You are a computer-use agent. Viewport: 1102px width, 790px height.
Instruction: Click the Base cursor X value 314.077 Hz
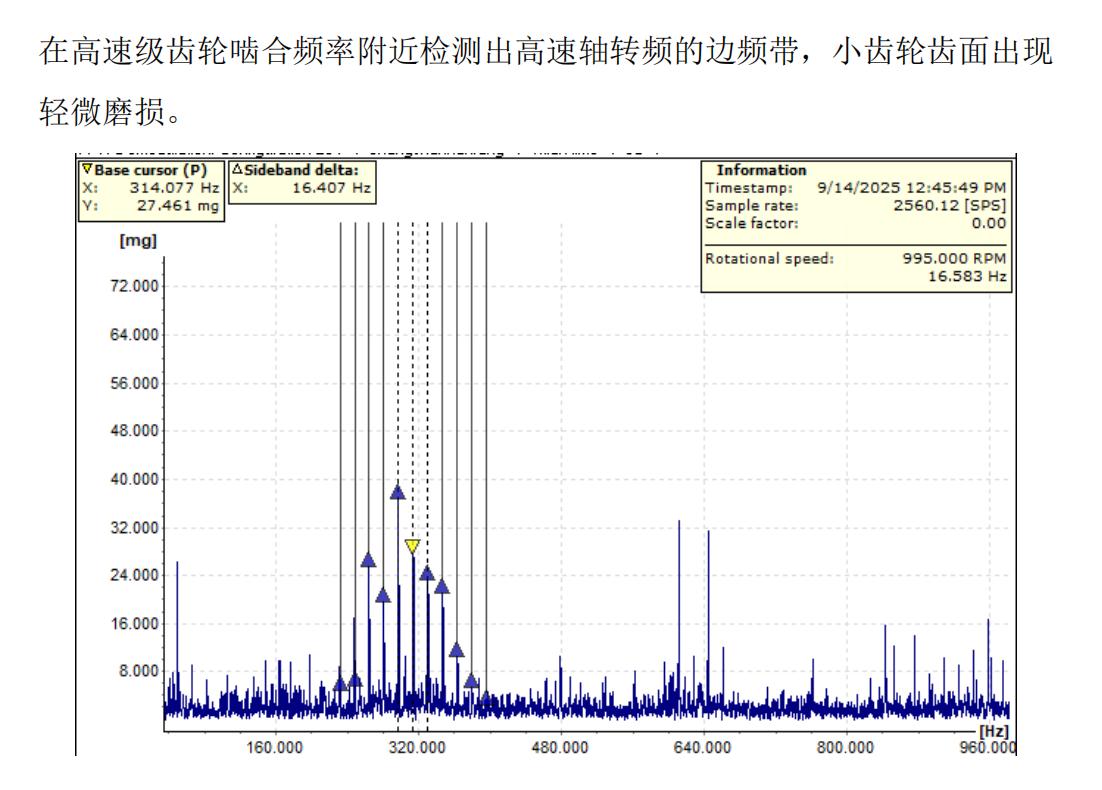click(174, 187)
